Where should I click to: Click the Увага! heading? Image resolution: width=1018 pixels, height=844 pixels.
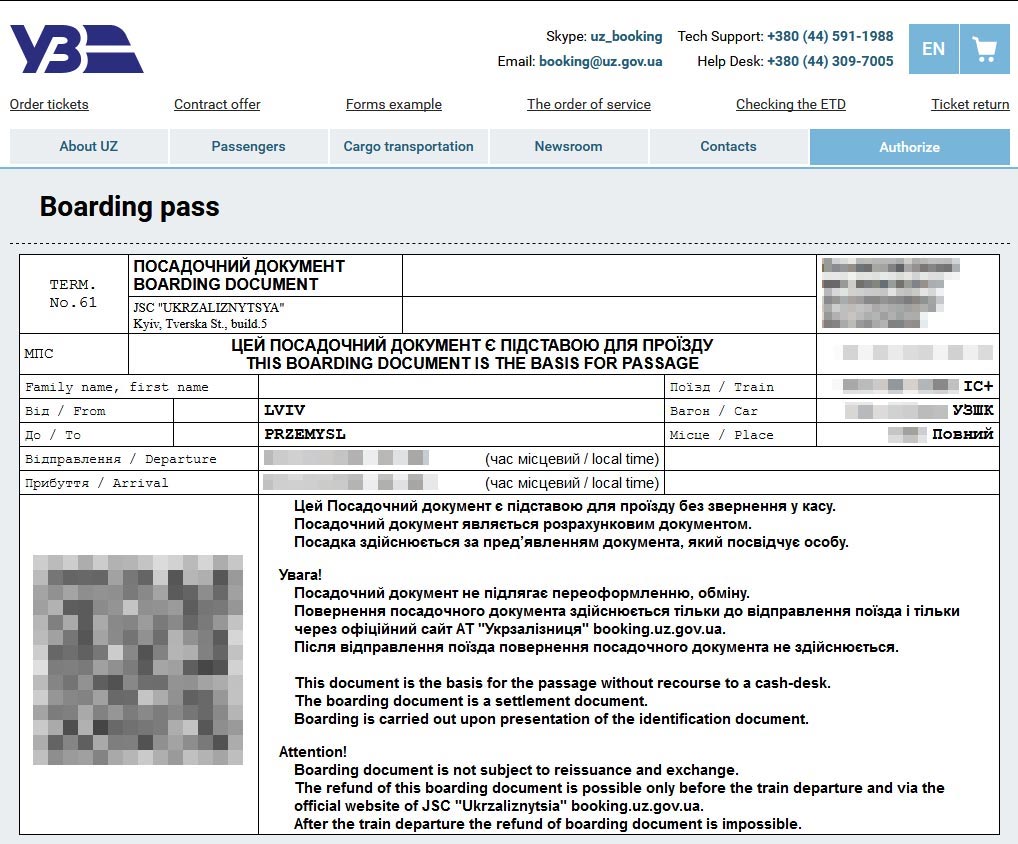[300, 575]
